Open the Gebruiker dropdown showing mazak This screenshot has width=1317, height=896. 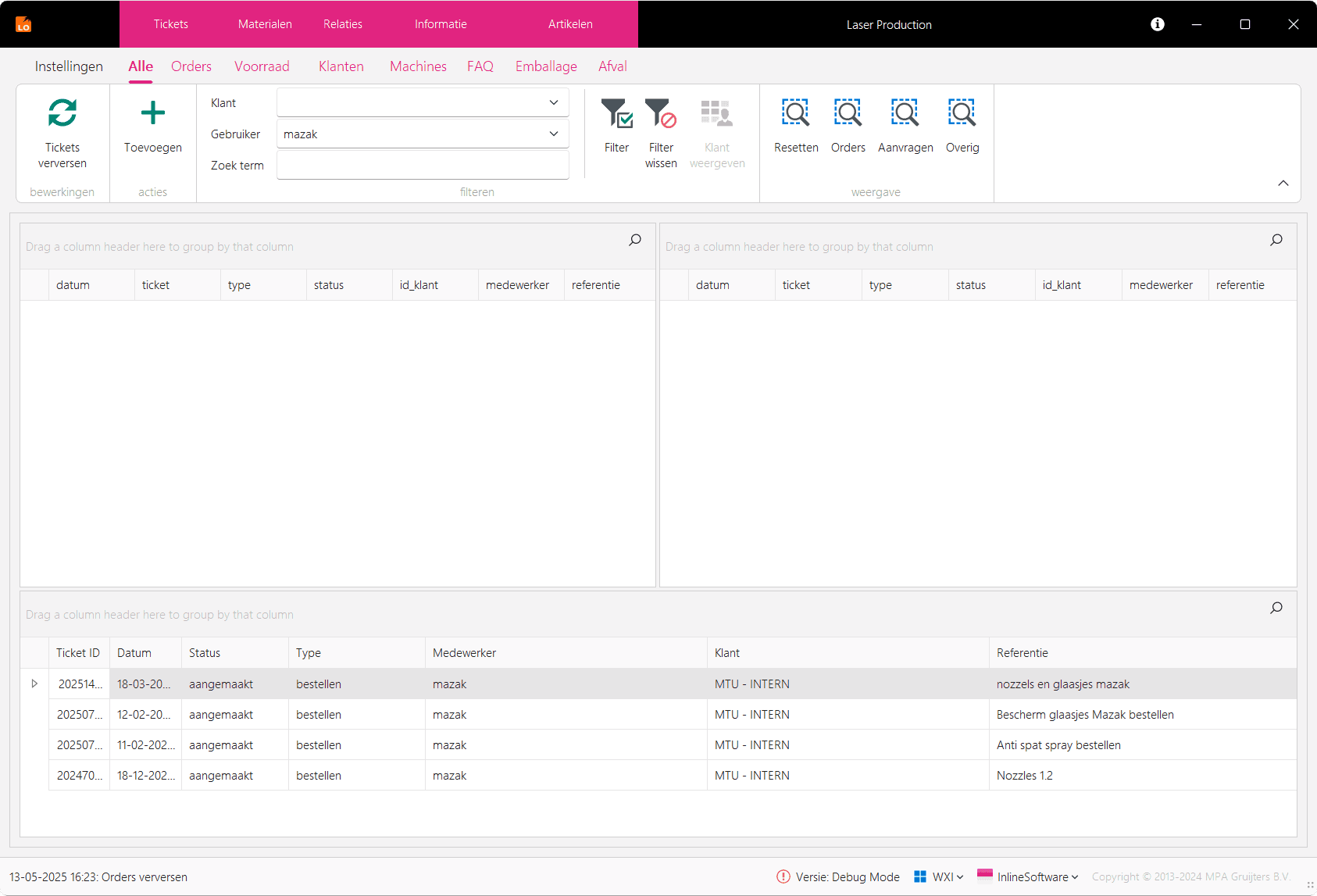tap(554, 134)
